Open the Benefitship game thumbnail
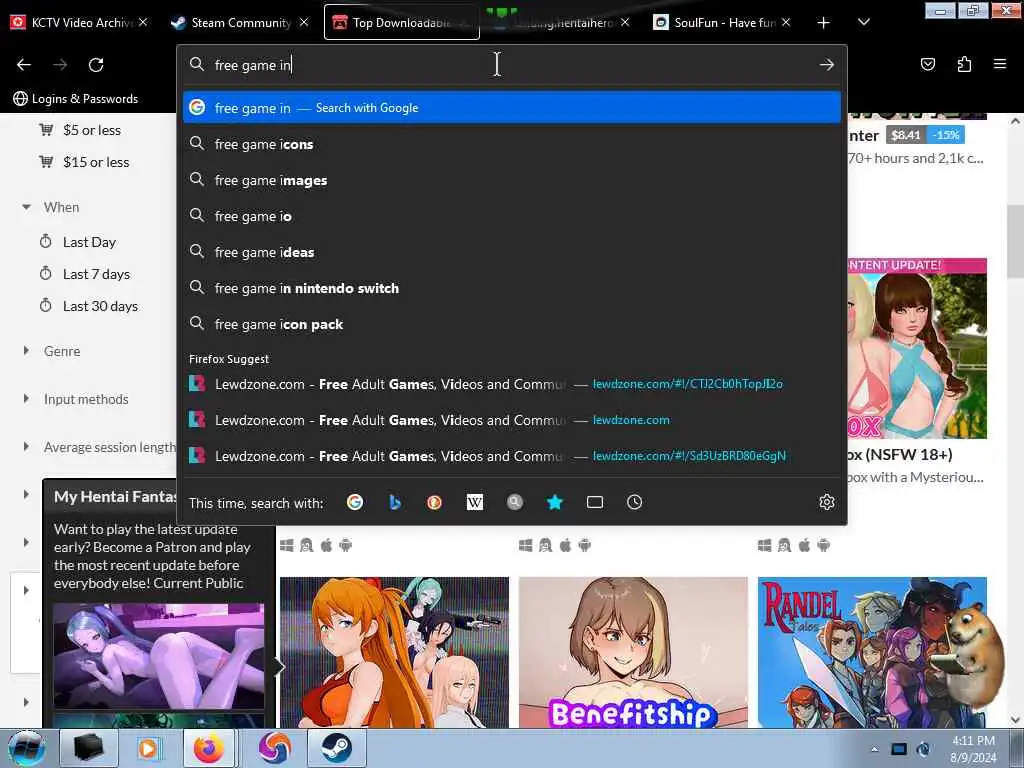This screenshot has height=768, width=1024. tap(633, 652)
